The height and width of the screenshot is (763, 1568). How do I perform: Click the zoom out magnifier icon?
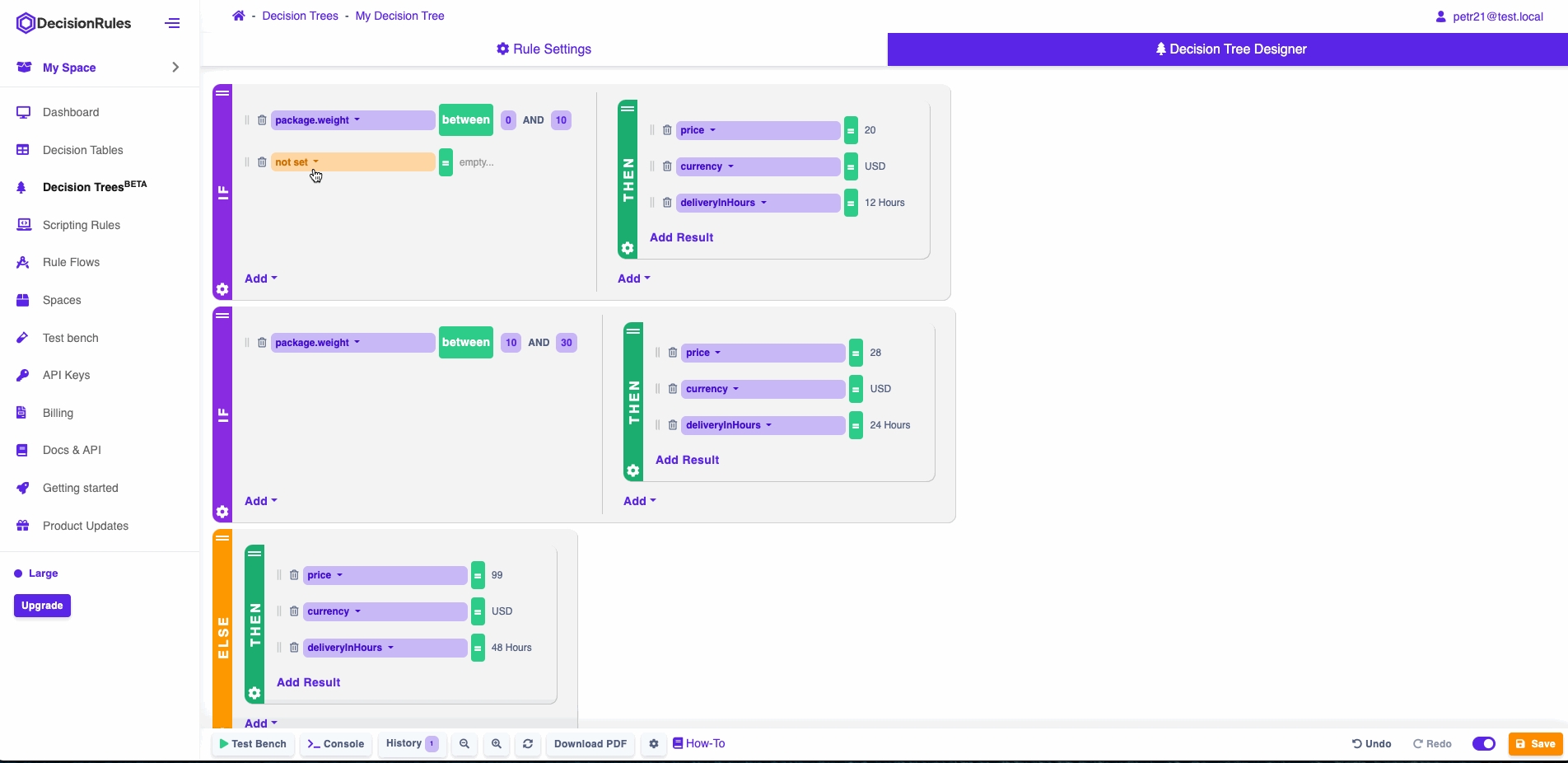pos(464,743)
